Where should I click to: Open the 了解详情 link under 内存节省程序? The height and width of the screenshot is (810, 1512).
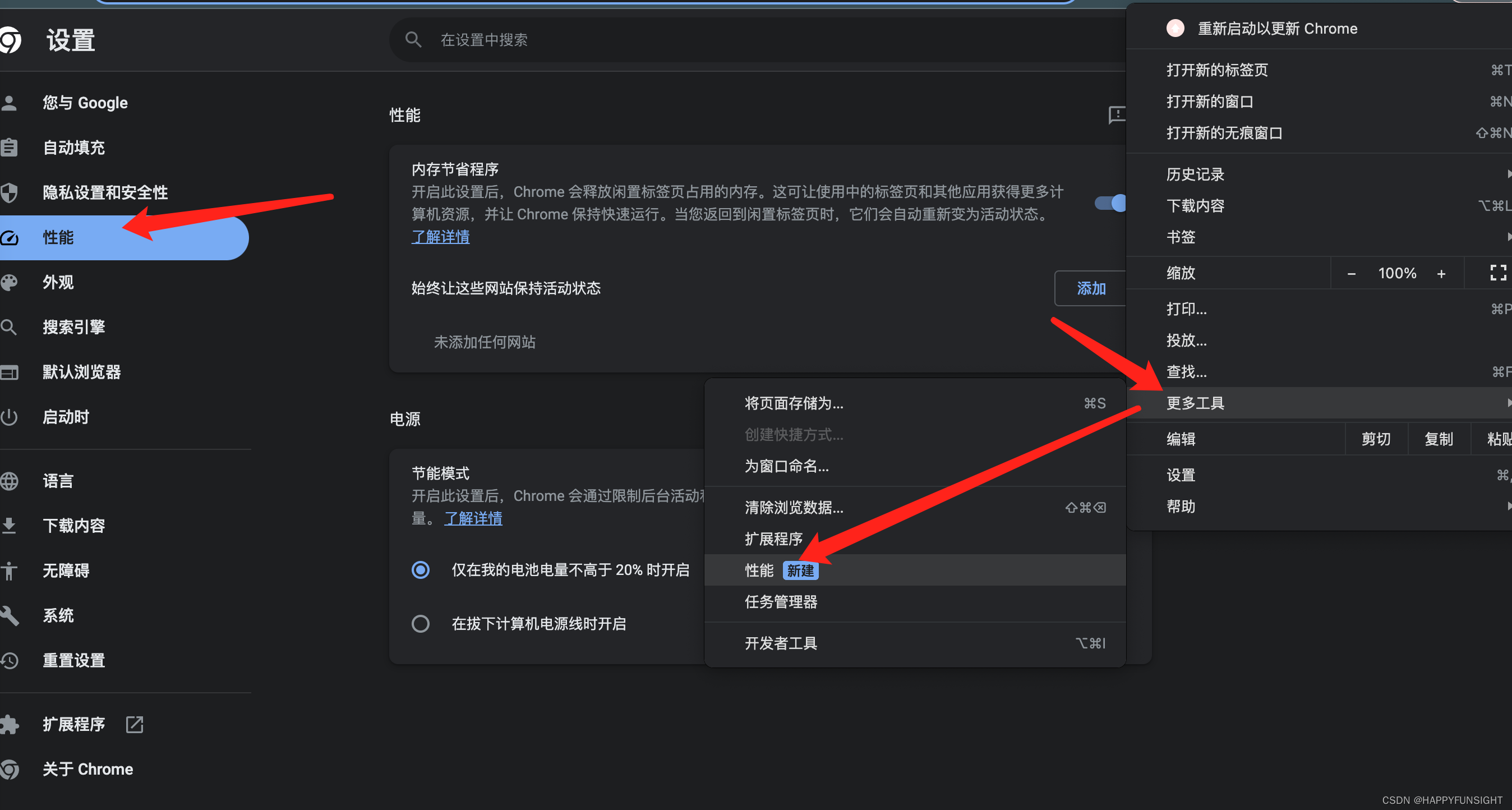click(x=440, y=237)
